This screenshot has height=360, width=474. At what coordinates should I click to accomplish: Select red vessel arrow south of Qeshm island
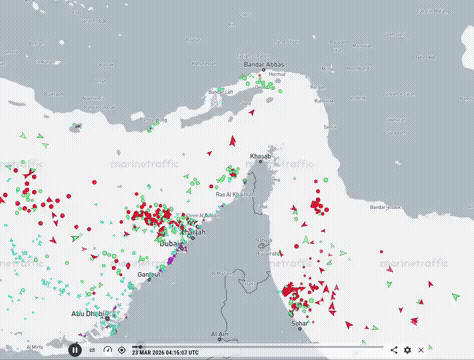point(252,112)
